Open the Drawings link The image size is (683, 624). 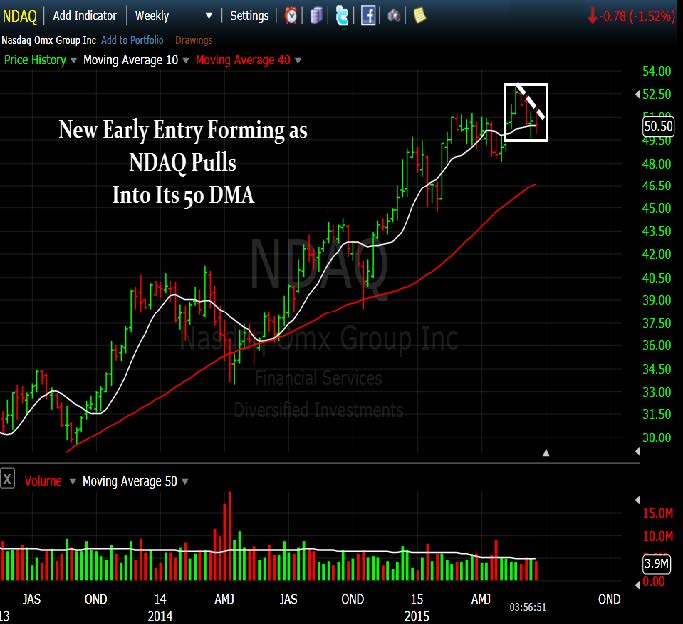tap(194, 40)
